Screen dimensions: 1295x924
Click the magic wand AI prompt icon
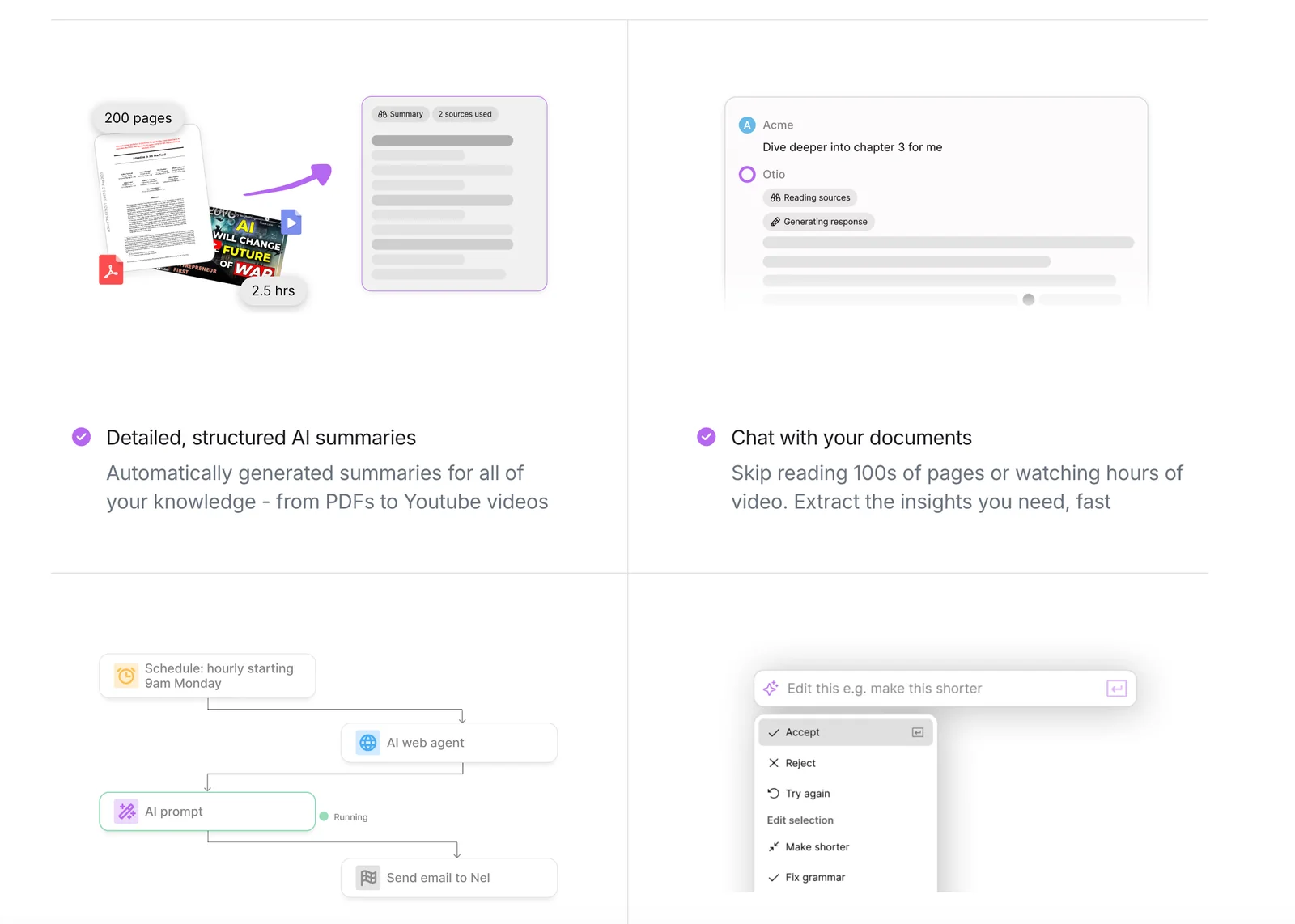(126, 812)
